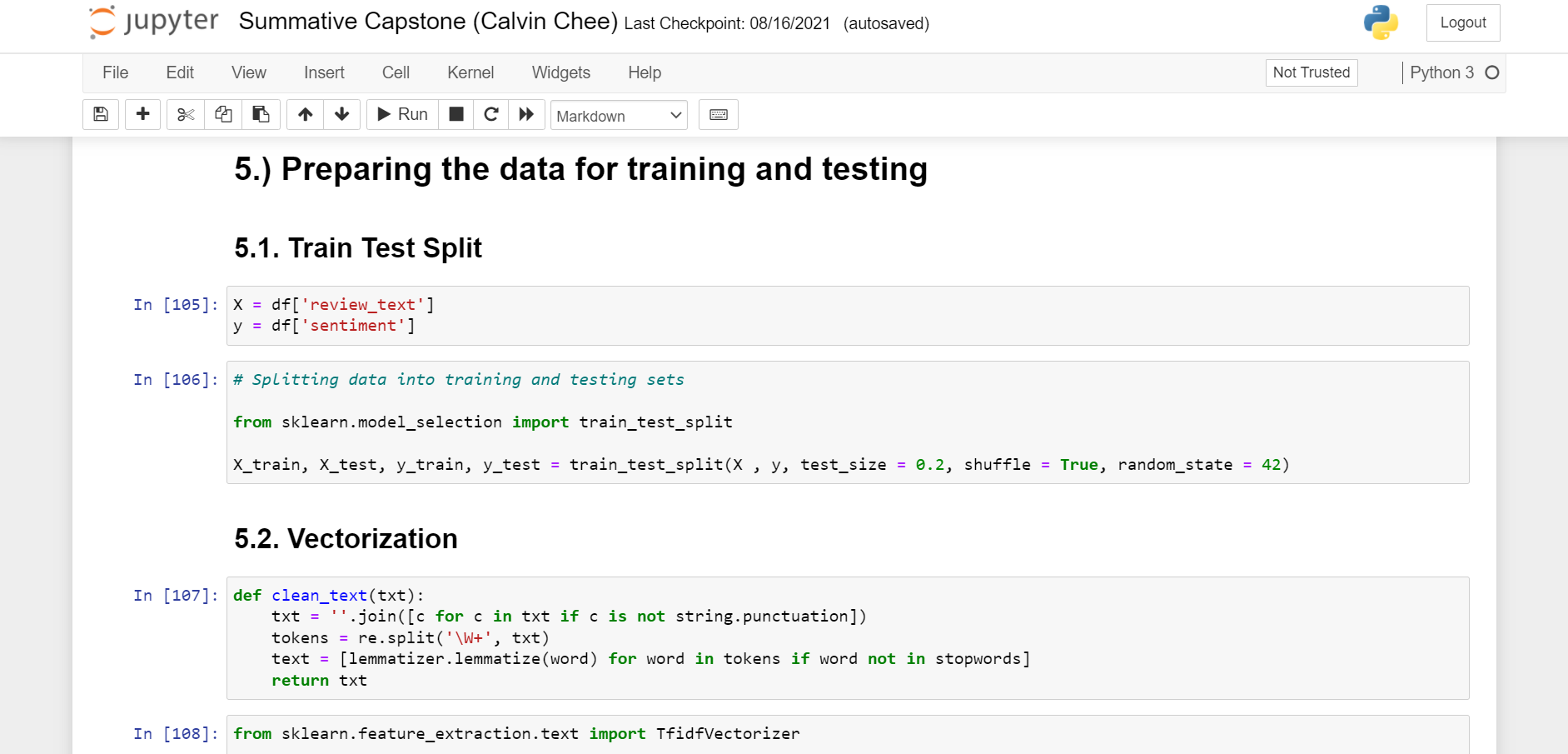Restart kernel and rerun all with fast-forward icon
The width and height of the screenshot is (1568, 754).
coord(526,114)
